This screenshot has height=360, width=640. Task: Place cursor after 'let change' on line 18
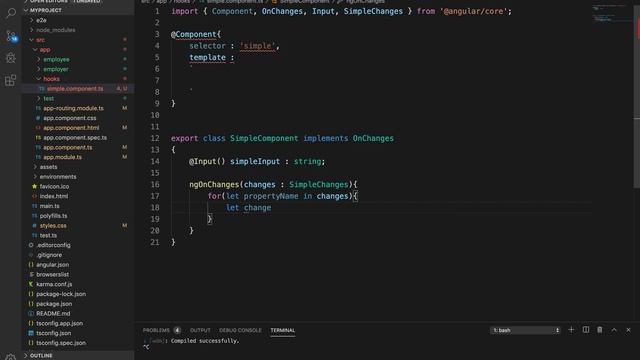[271, 208]
